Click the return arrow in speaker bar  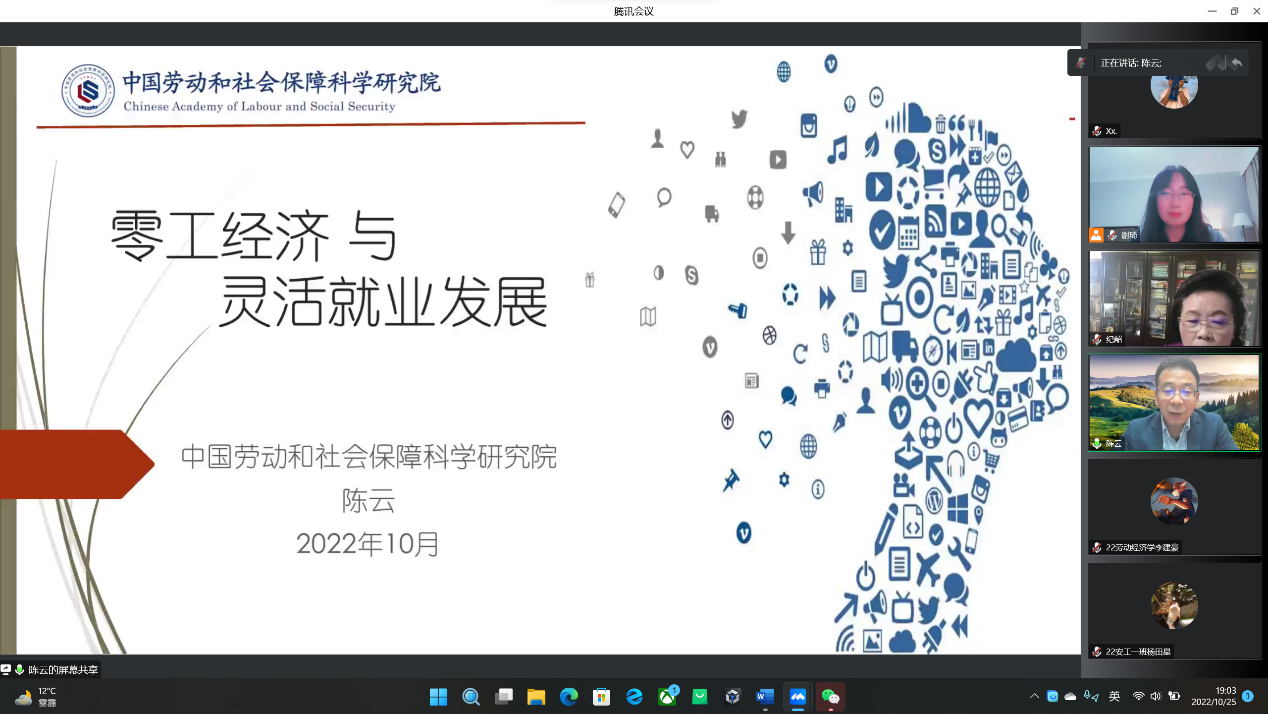point(1237,63)
